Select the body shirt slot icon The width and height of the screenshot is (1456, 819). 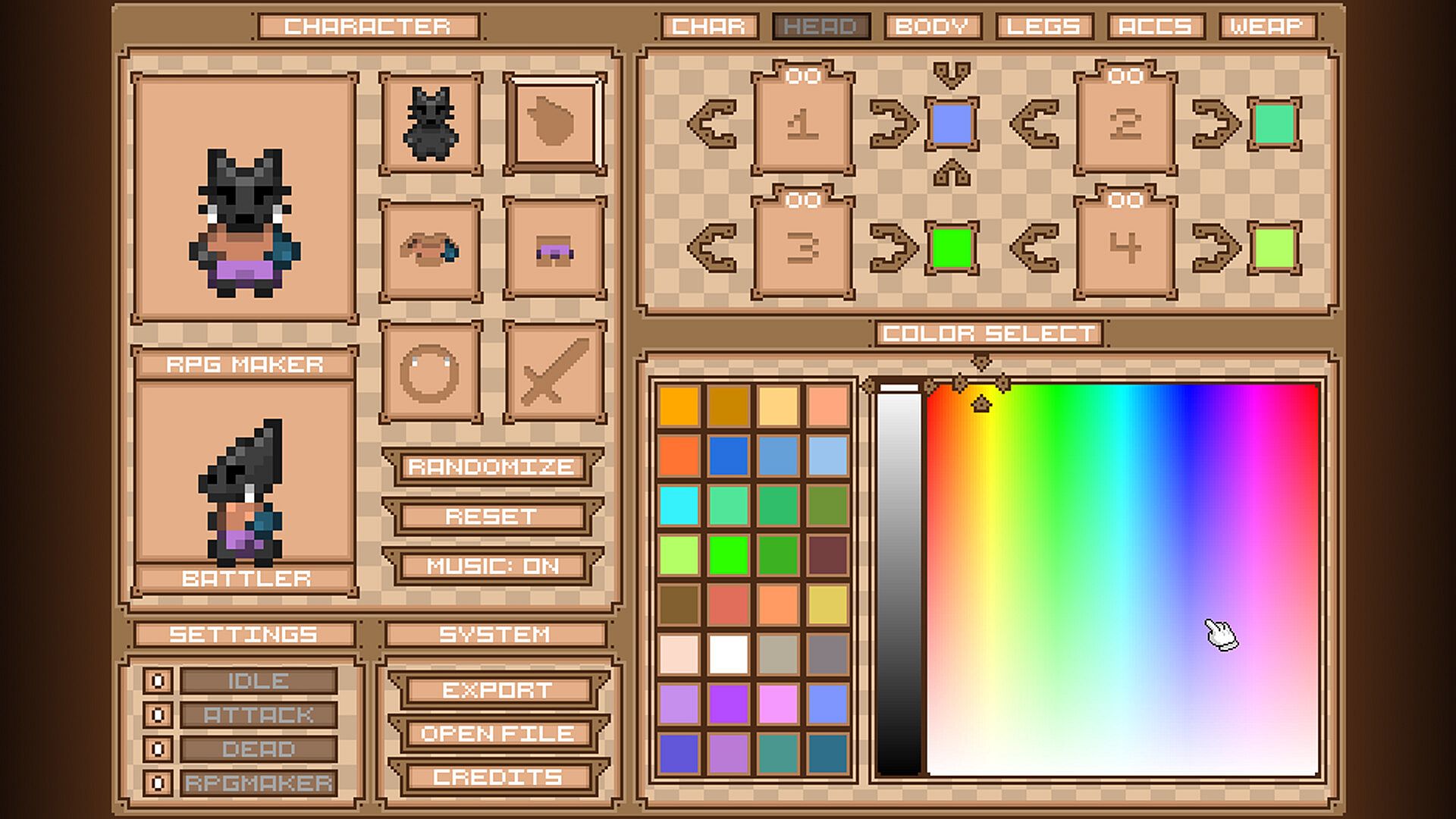[x=431, y=249]
